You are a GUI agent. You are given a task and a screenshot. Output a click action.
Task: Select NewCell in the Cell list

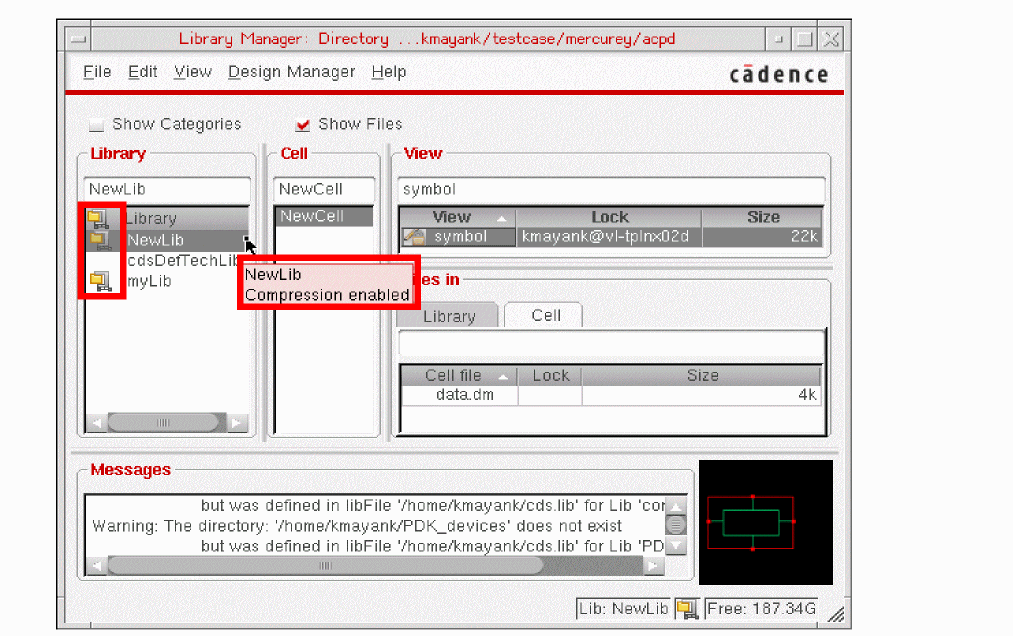pyautogui.click(x=311, y=216)
